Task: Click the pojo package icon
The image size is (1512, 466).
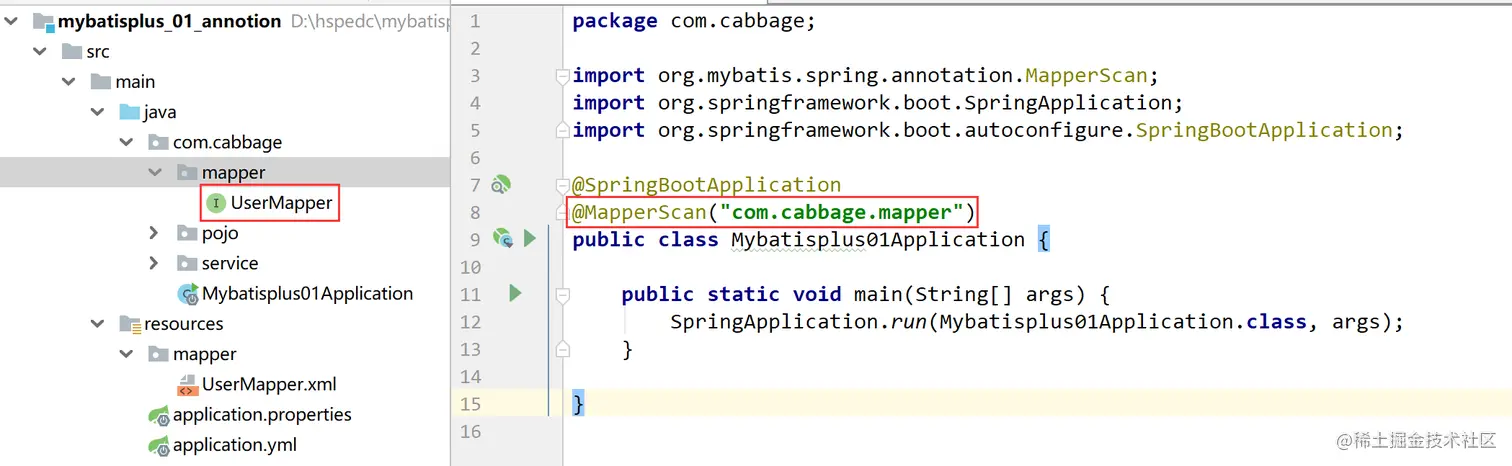Action: click(187, 233)
